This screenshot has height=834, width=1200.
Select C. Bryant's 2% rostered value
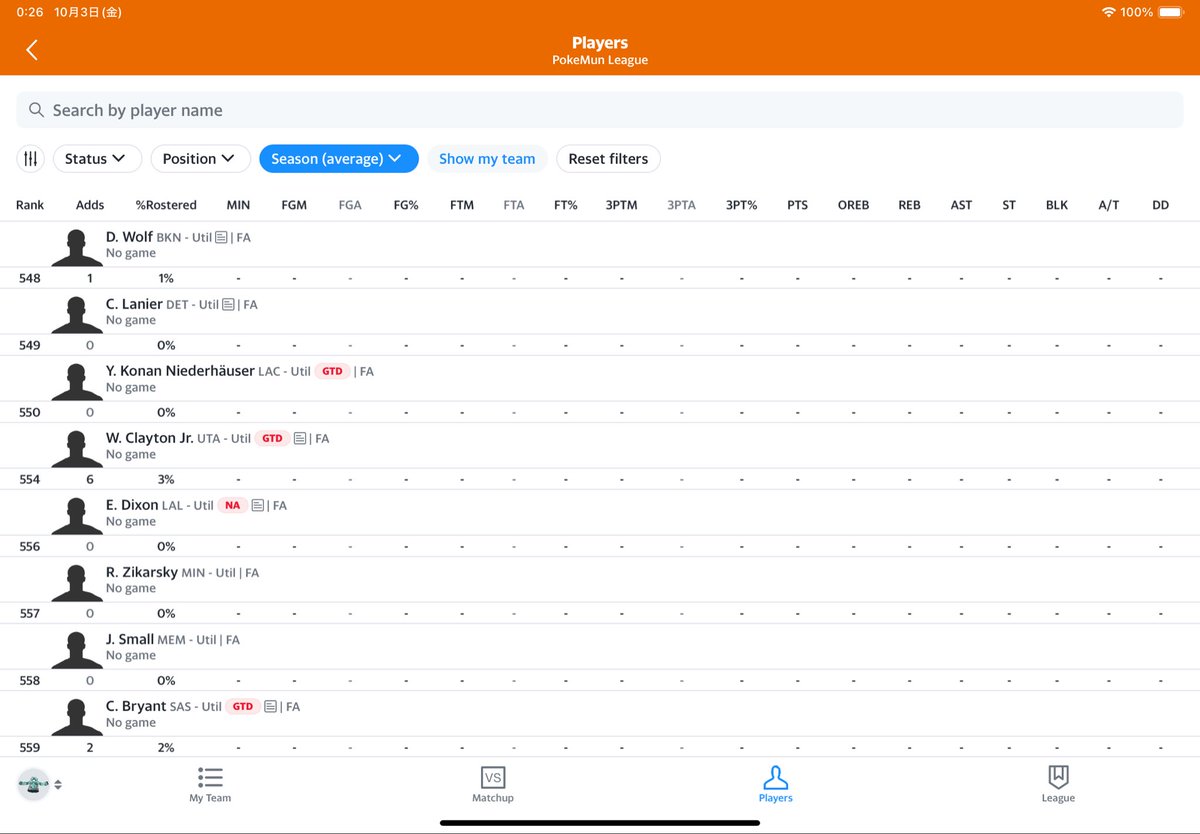pos(166,747)
